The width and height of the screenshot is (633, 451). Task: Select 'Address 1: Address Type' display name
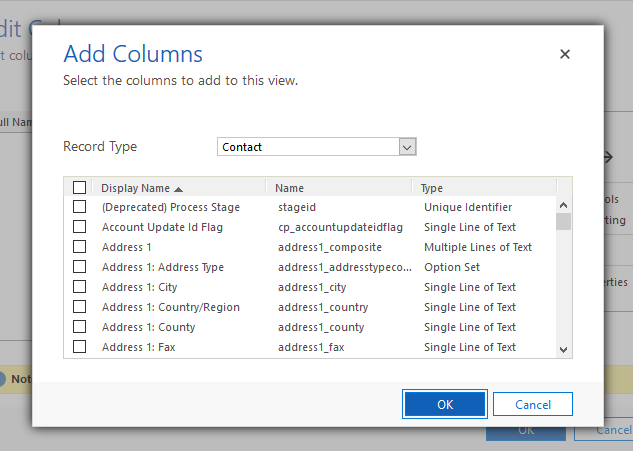point(163,267)
